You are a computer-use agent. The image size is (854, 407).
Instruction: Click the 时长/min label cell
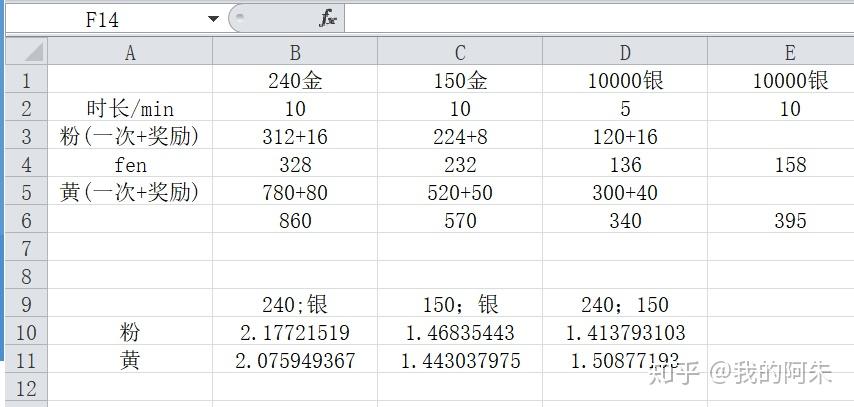(130, 108)
